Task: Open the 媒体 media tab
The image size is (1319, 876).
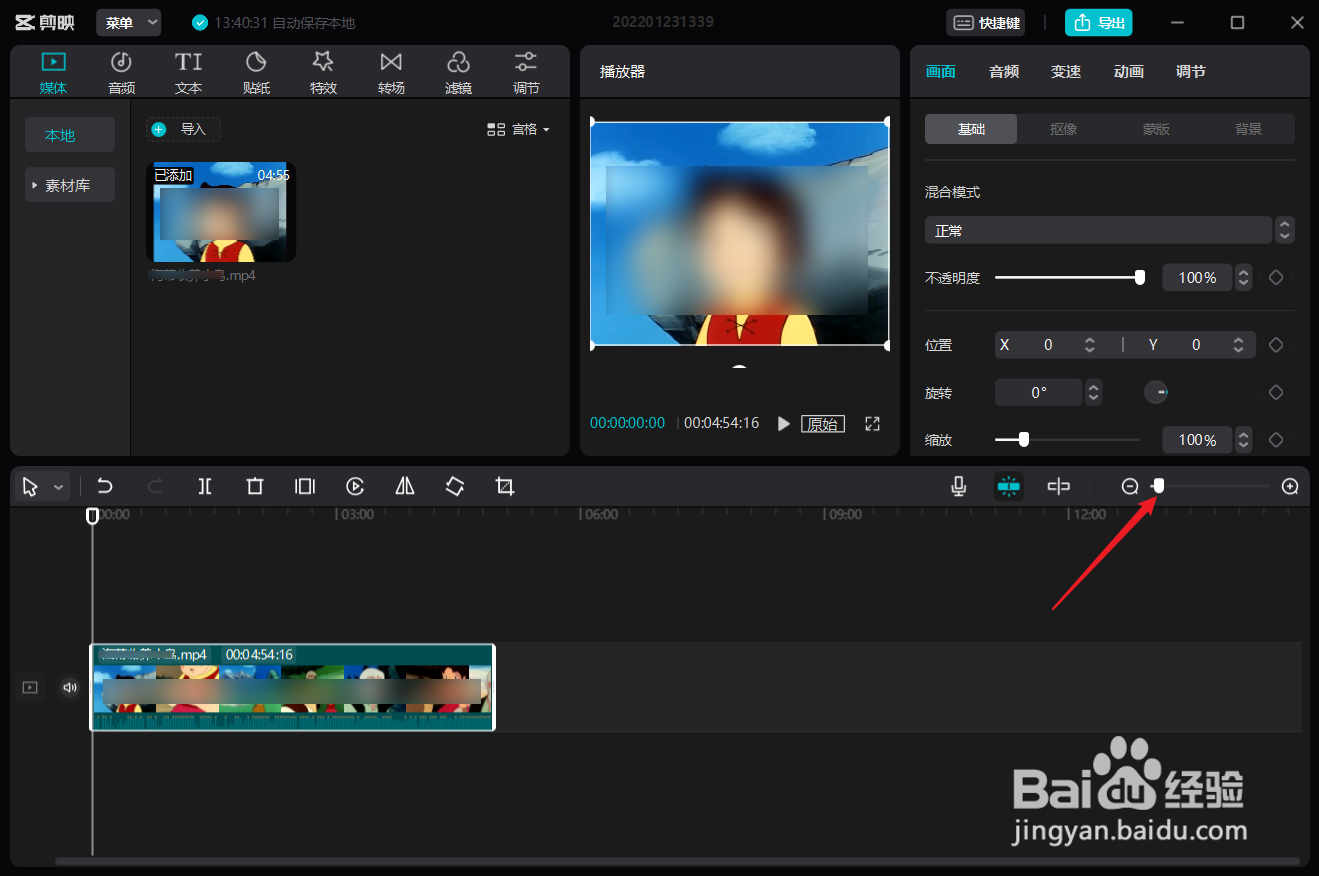Action: click(x=53, y=73)
